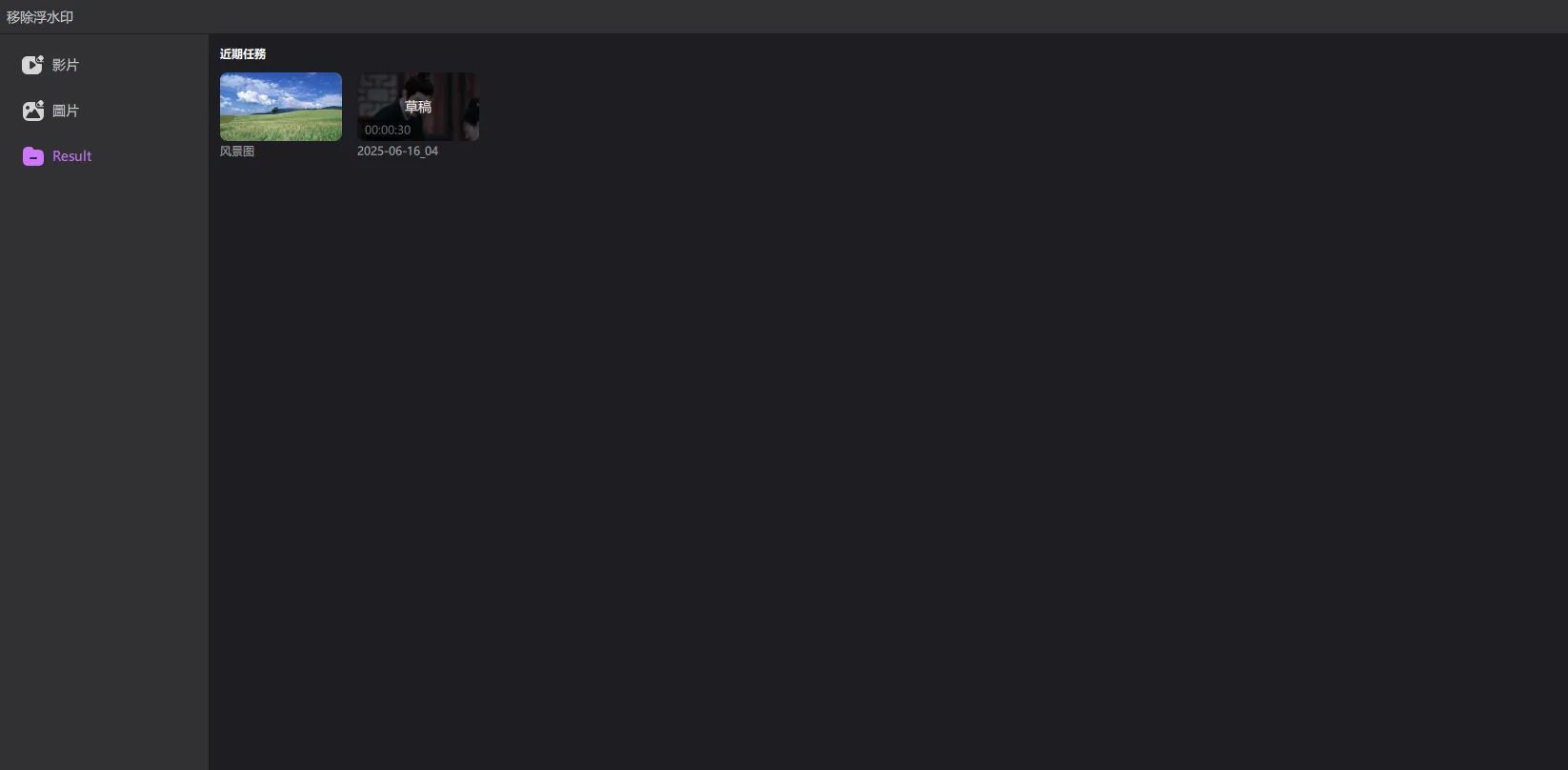Screen dimensions: 1568x770
Task: Open the purple Result folder icon
Action: [33, 156]
